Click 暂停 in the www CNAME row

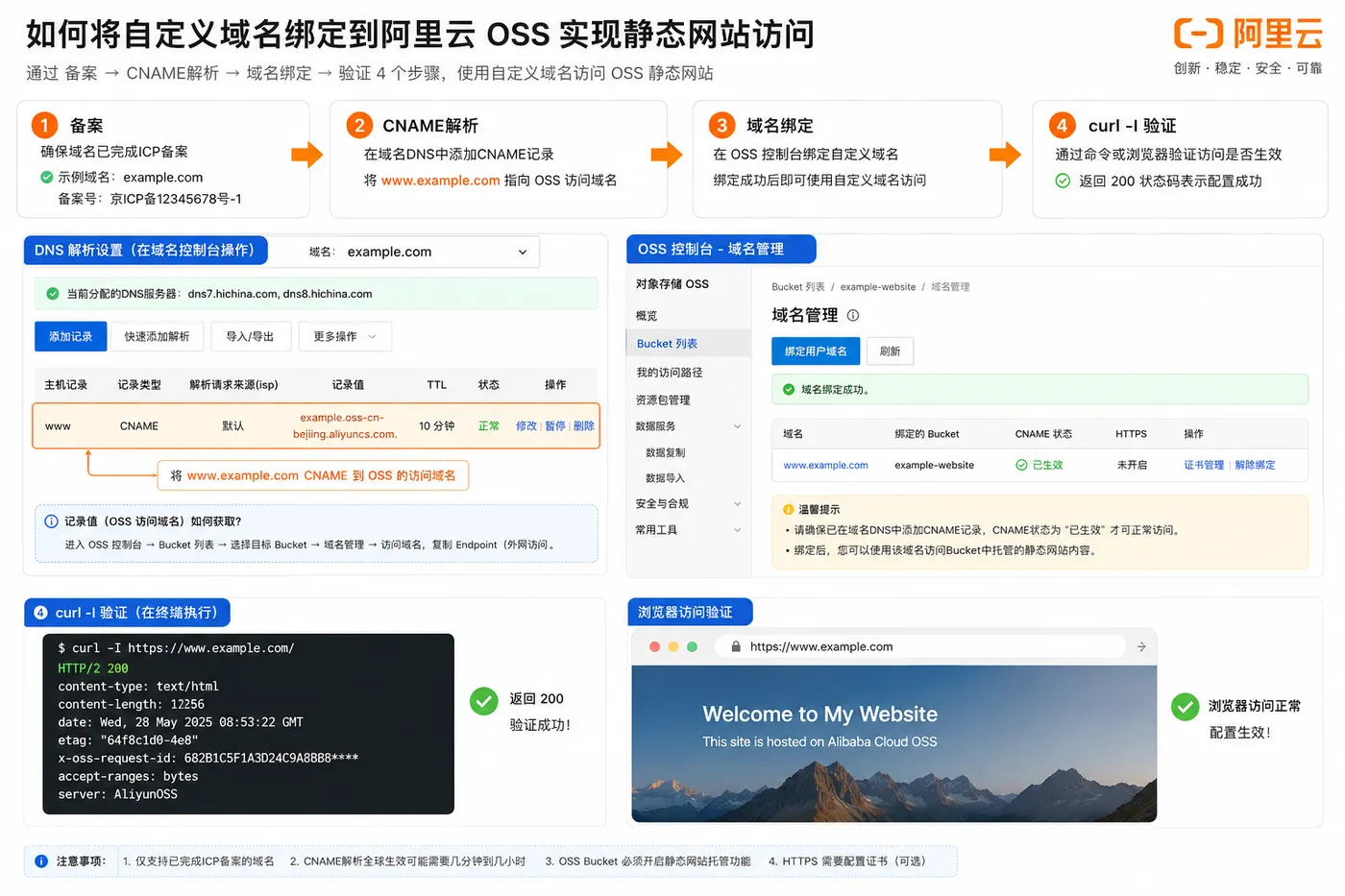tap(555, 426)
